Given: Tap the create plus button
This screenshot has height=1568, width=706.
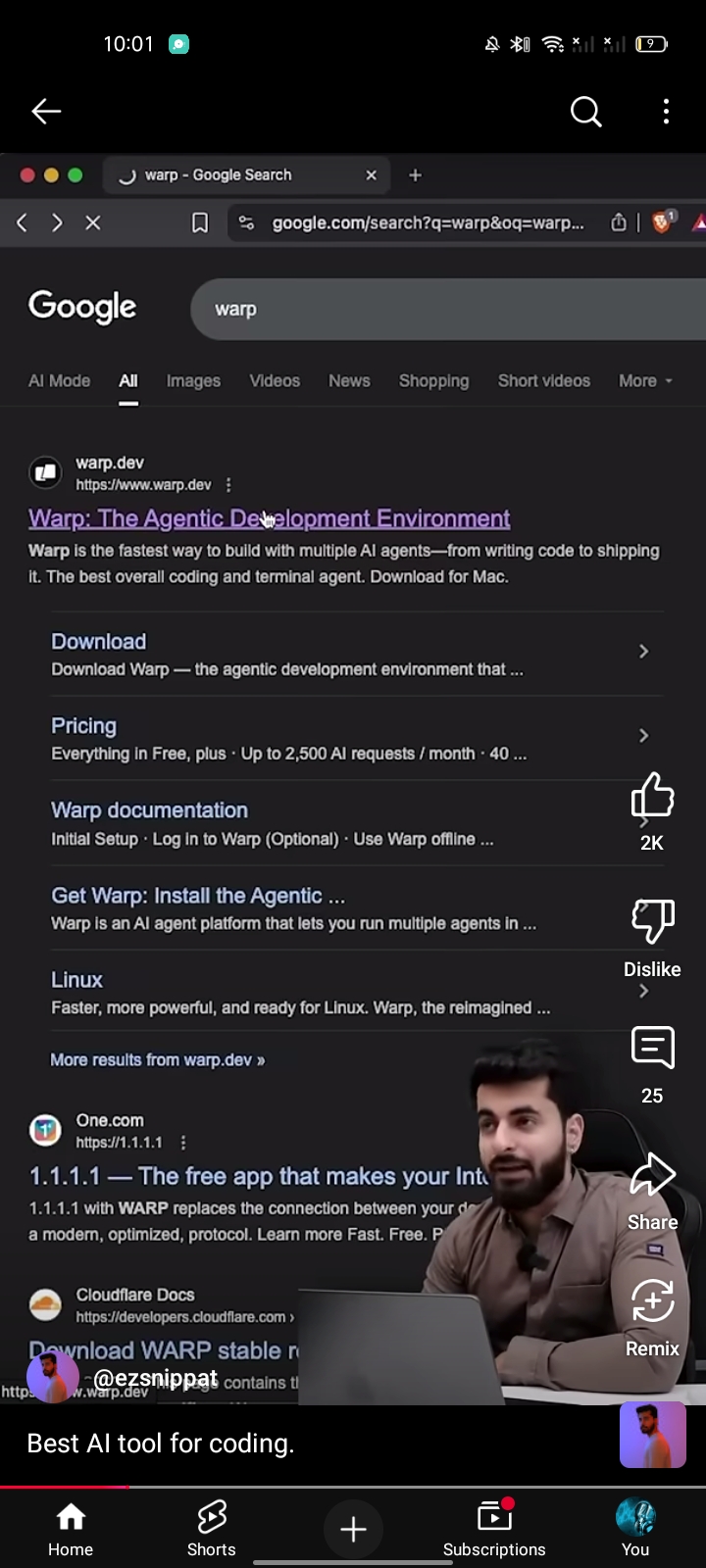Looking at the screenshot, I should [353, 1529].
